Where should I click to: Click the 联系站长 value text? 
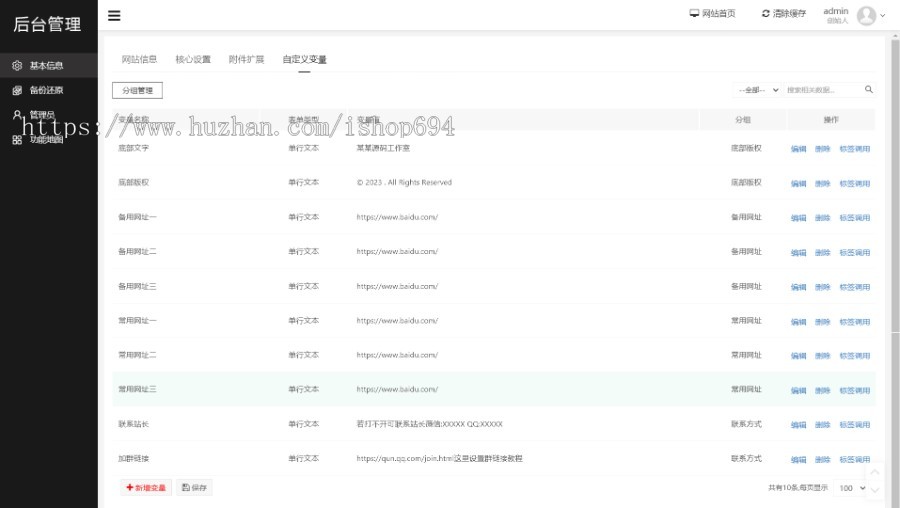point(429,424)
